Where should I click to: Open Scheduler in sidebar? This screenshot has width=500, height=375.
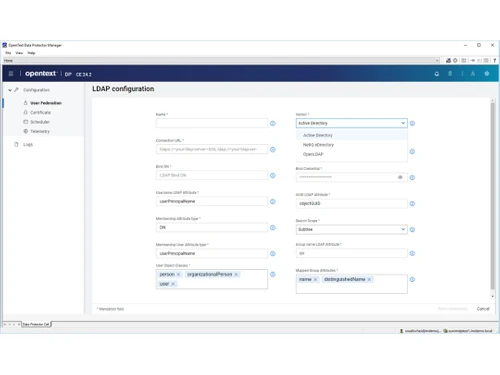40,122
